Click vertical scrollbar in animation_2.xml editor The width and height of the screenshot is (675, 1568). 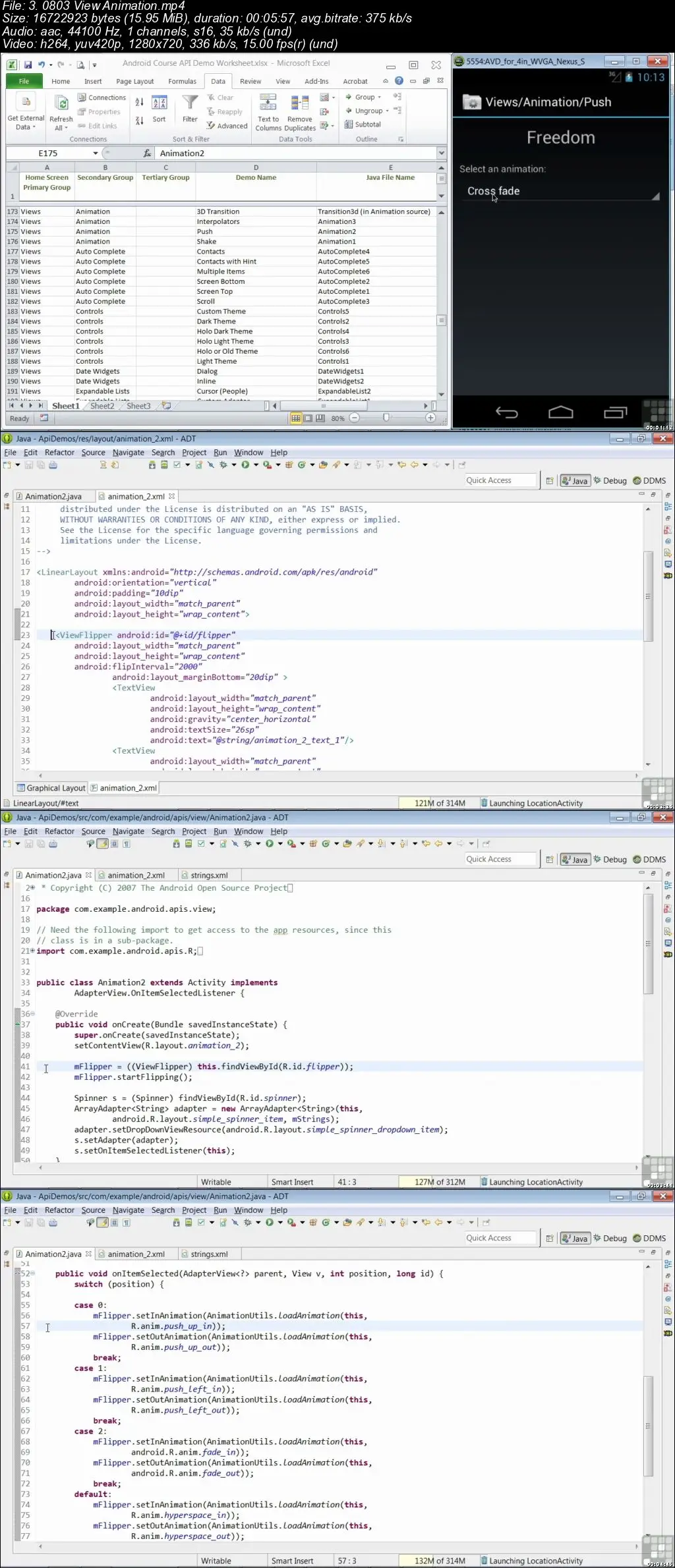(648, 596)
